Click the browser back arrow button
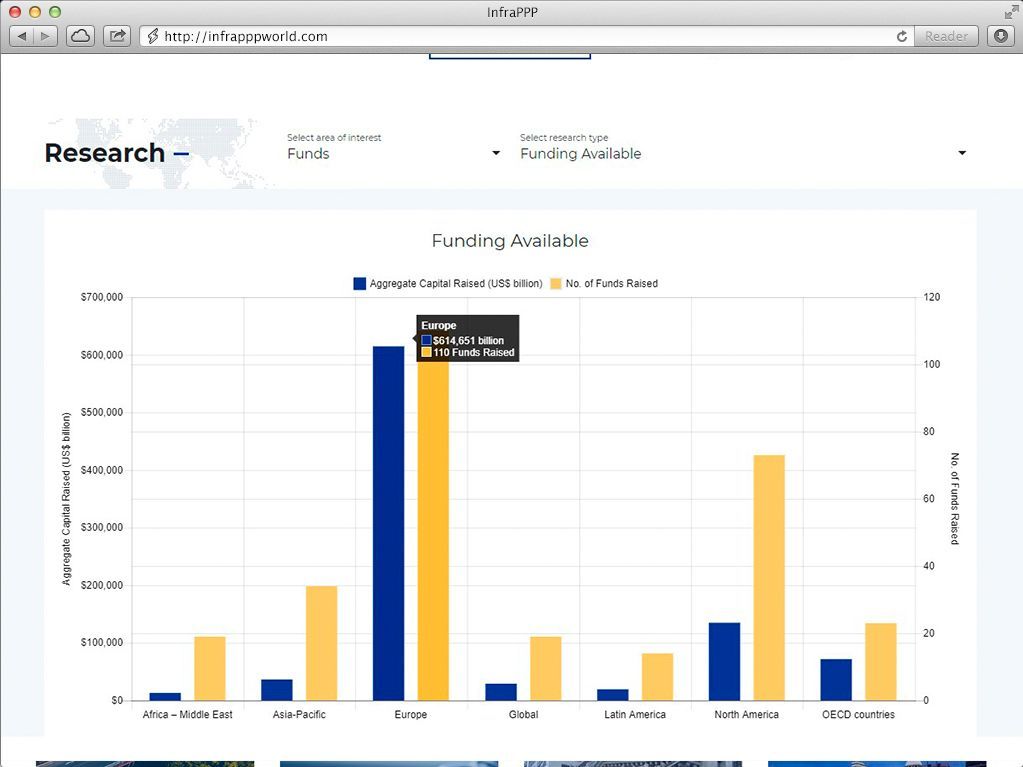The image size is (1023, 767). click(x=23, y=36)
